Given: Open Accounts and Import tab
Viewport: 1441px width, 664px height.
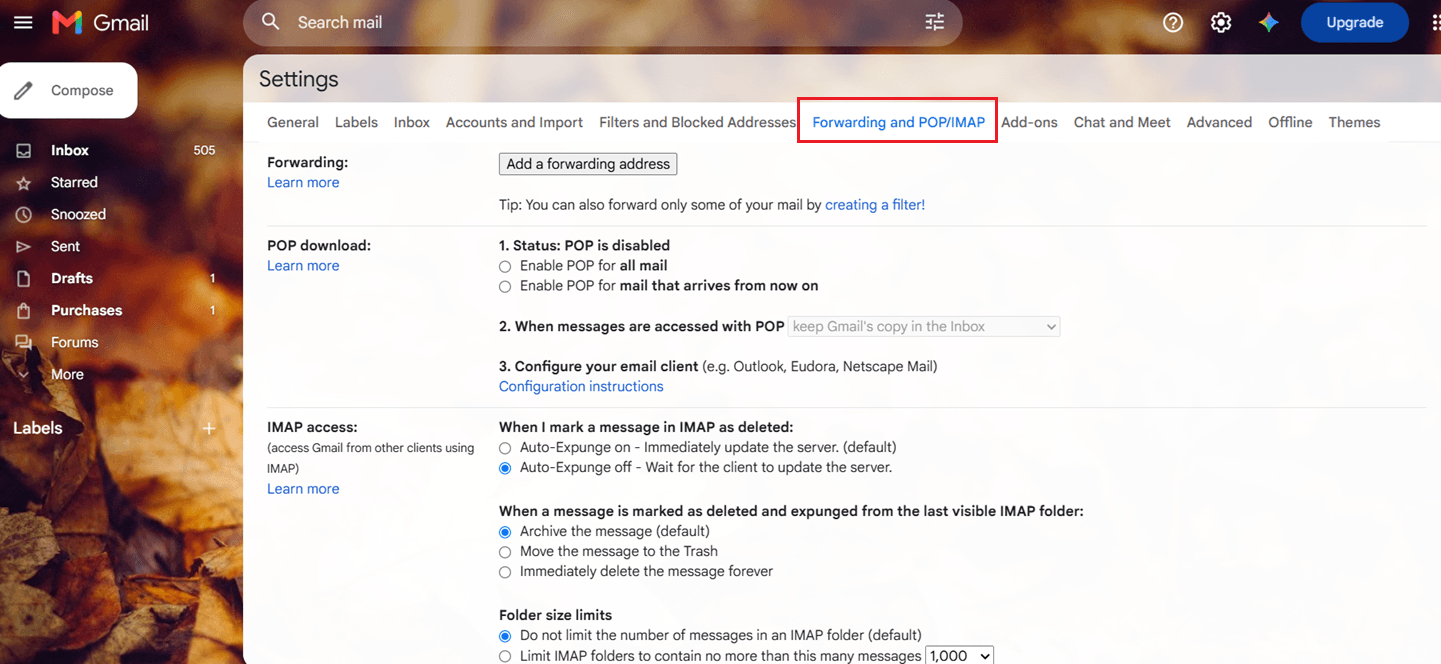Looking at the screenshot, I should pos(514,122).
